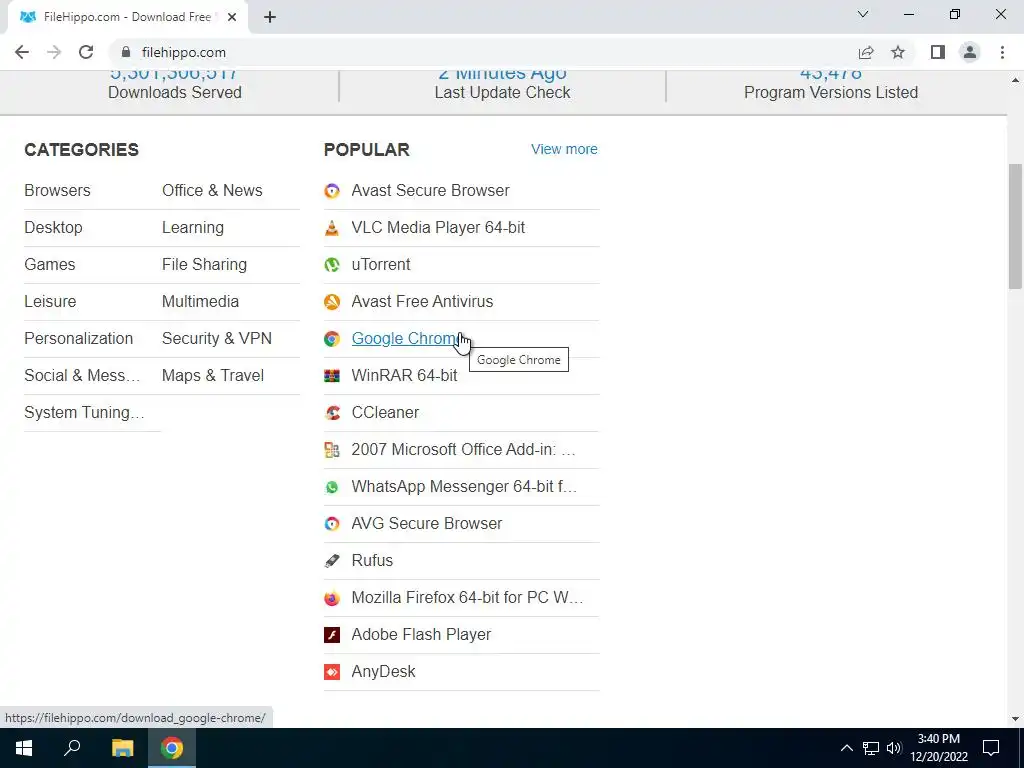The height and width of the screenshot is (768, 1024).
Task: Open the notification center icon
Action: [x=991, y=748]
